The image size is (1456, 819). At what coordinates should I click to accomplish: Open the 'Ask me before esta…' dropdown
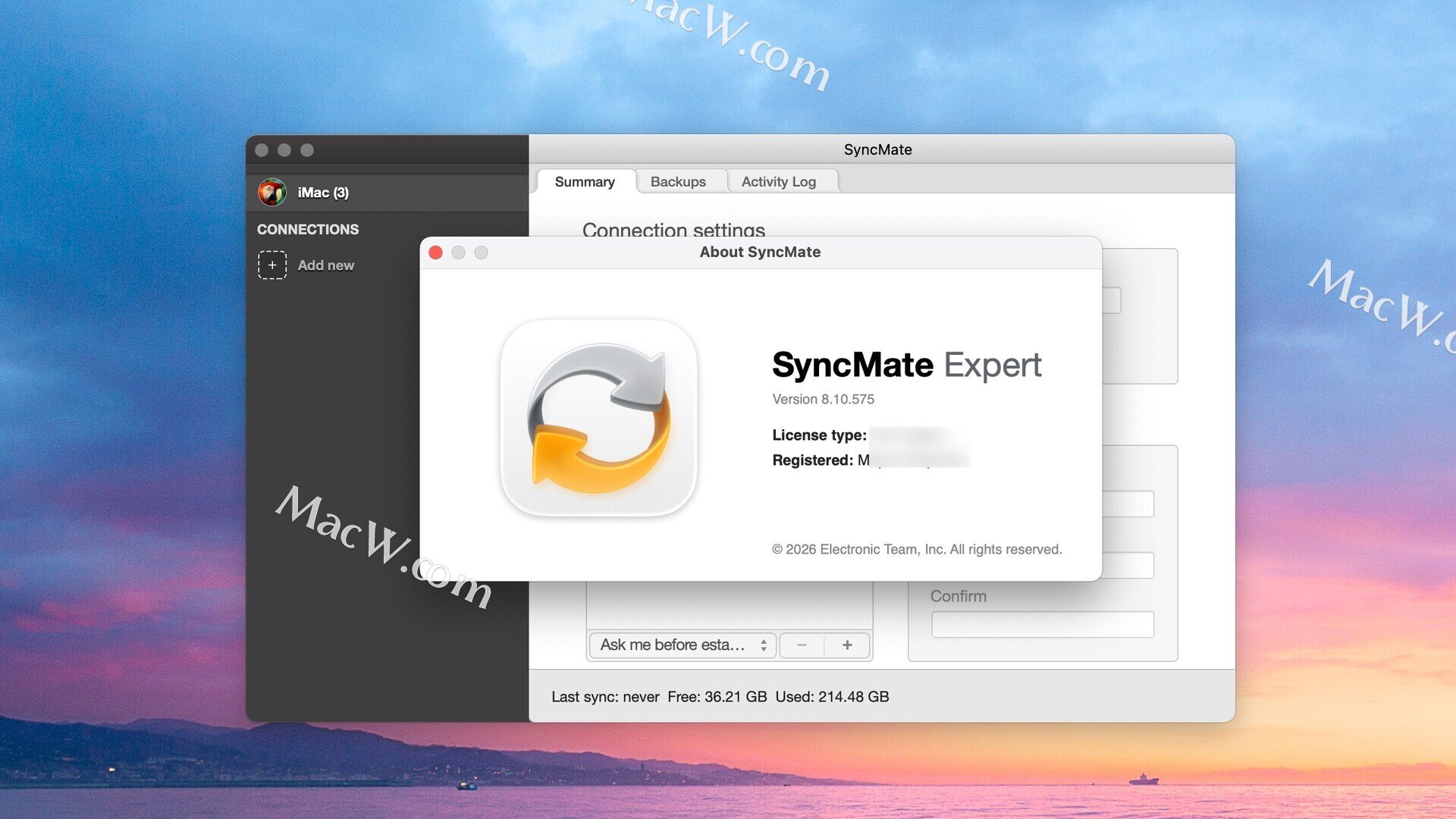coord(682,645)
